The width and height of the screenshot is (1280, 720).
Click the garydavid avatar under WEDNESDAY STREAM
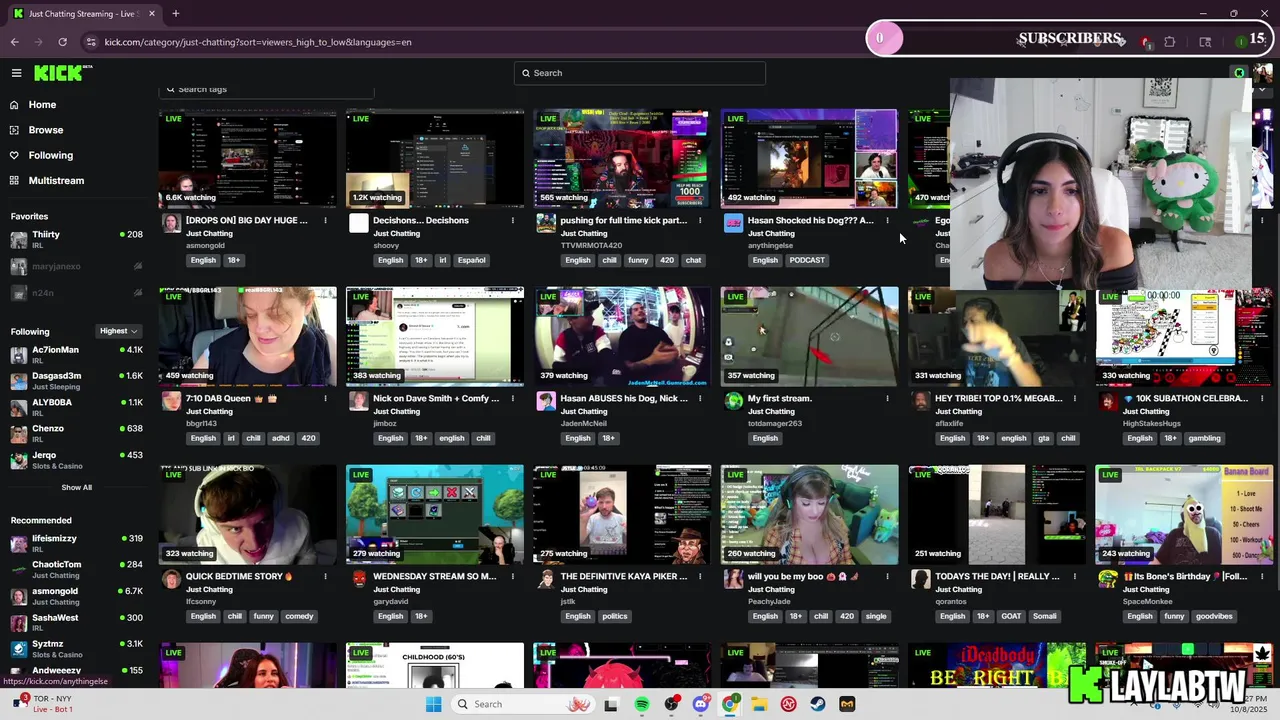[x=359, y=579]
